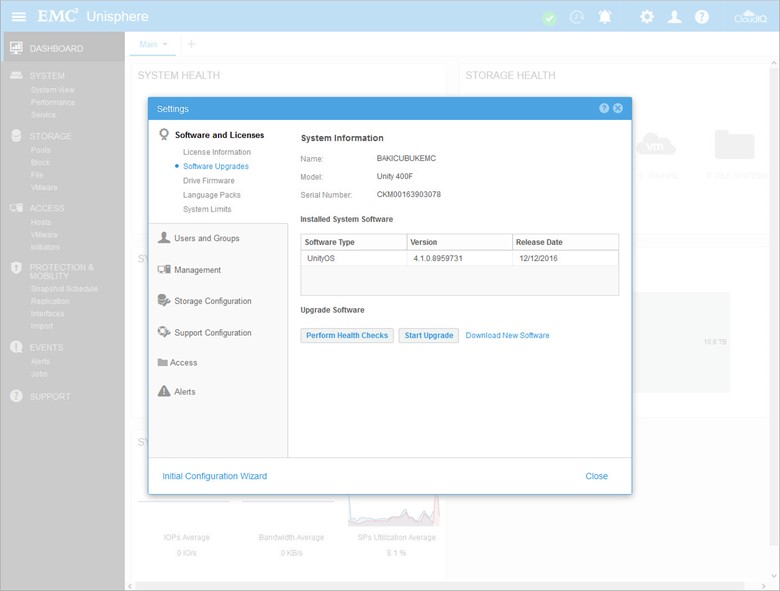Open the hamburger navigation menu
This screenshot has width=780, height=591.
18,17
